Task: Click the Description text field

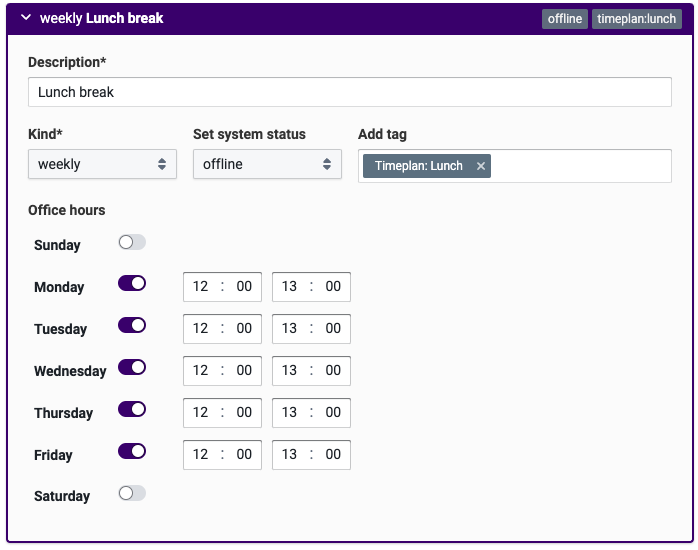Action: [349, 92]
